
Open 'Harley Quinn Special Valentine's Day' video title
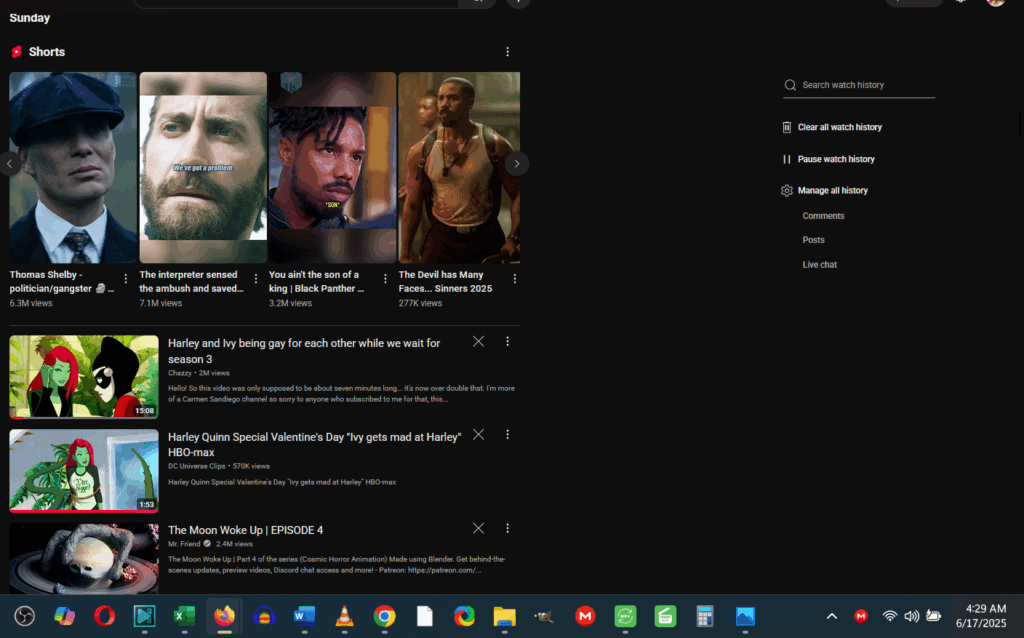(315, 445)
